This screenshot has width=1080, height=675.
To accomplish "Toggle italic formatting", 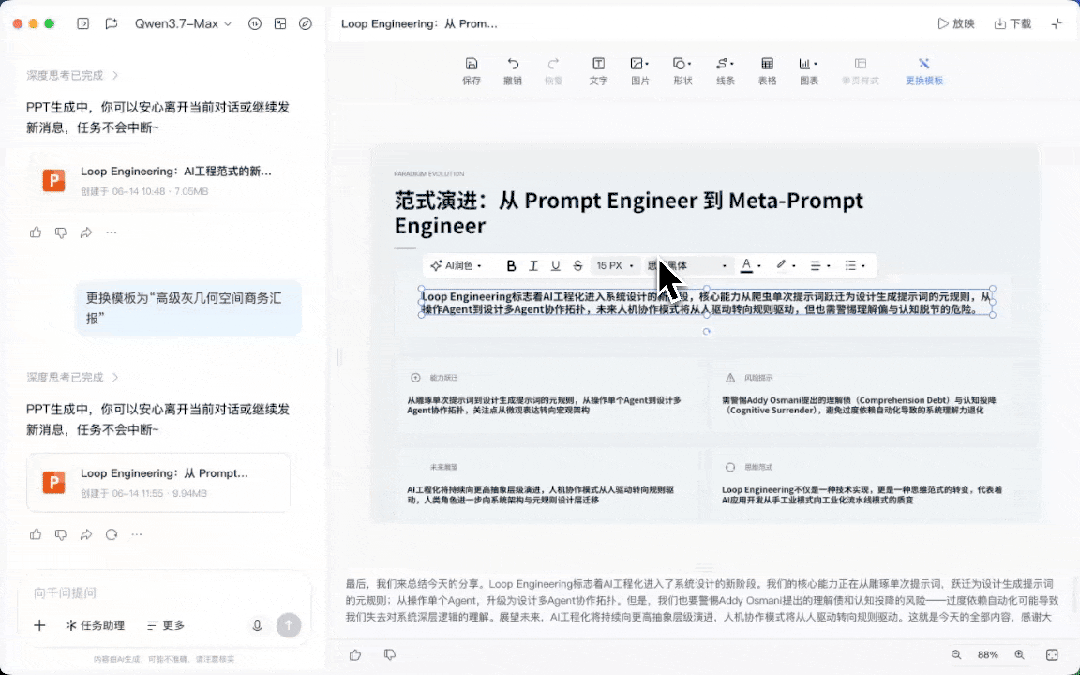I will pos(533,266).
